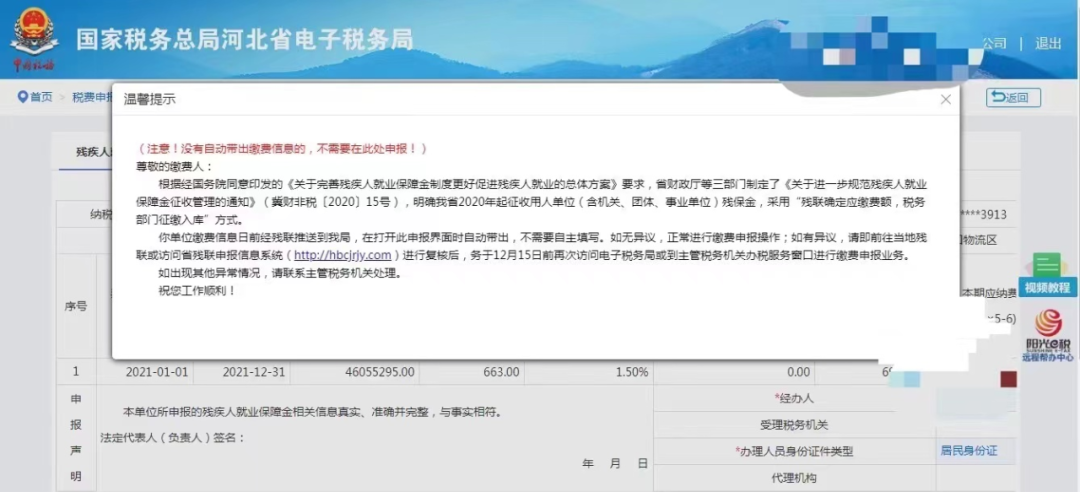
Task: Click the 663.00 value cell
Action: 472,371
